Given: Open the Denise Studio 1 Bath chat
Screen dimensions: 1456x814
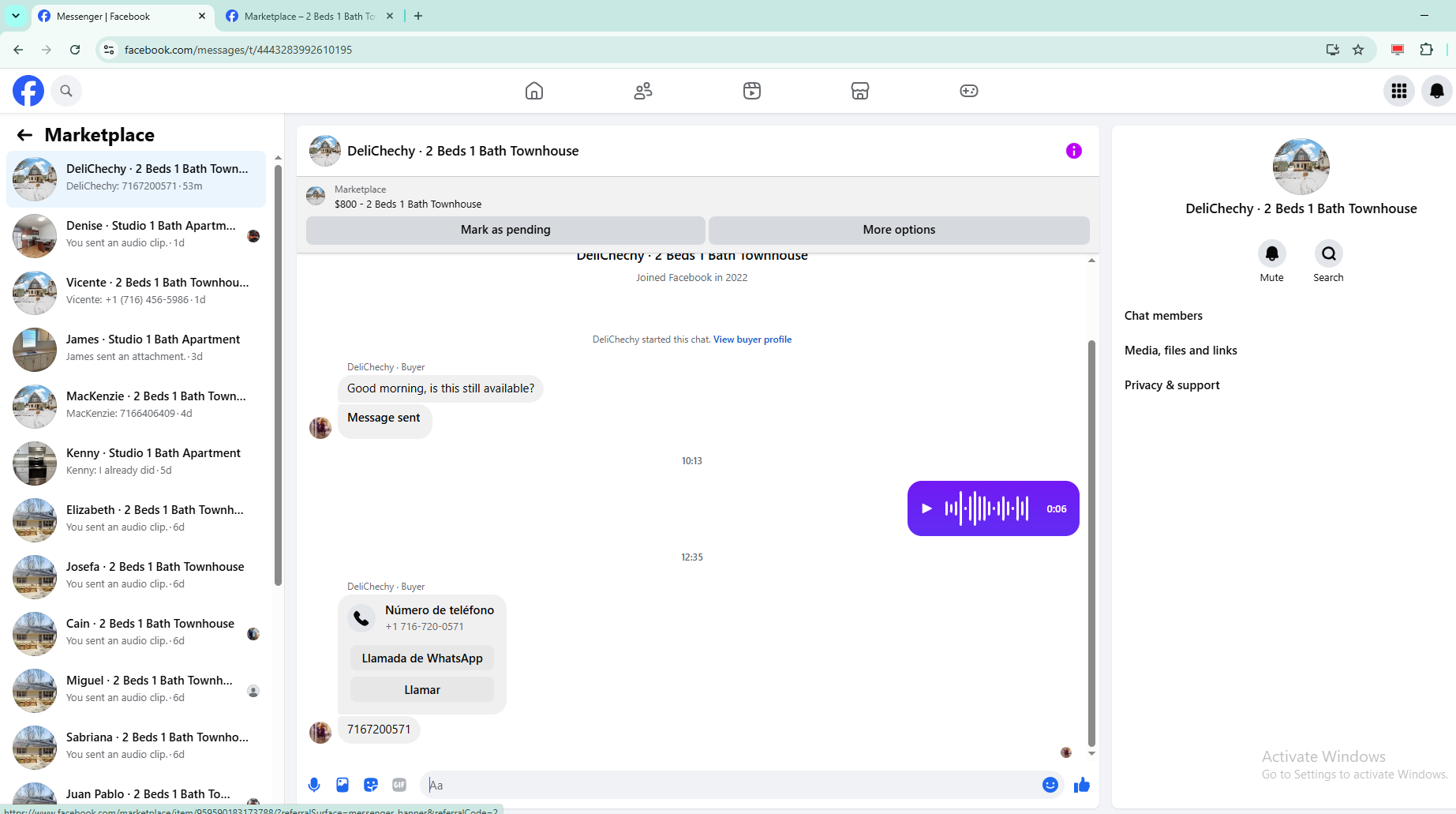Looking at the screenshot, I should click(136, 236).
